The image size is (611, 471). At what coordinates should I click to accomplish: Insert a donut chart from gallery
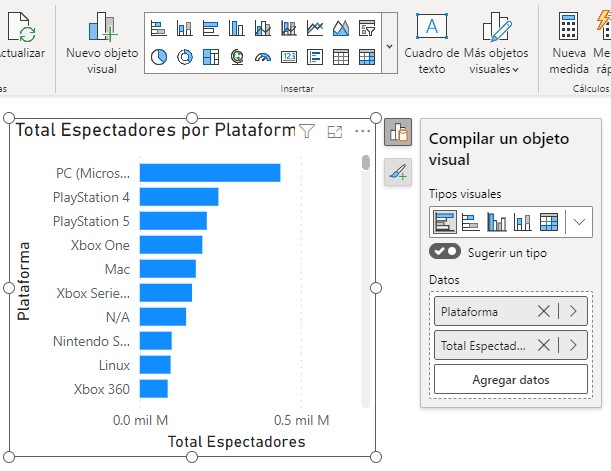tap(184, 57)
